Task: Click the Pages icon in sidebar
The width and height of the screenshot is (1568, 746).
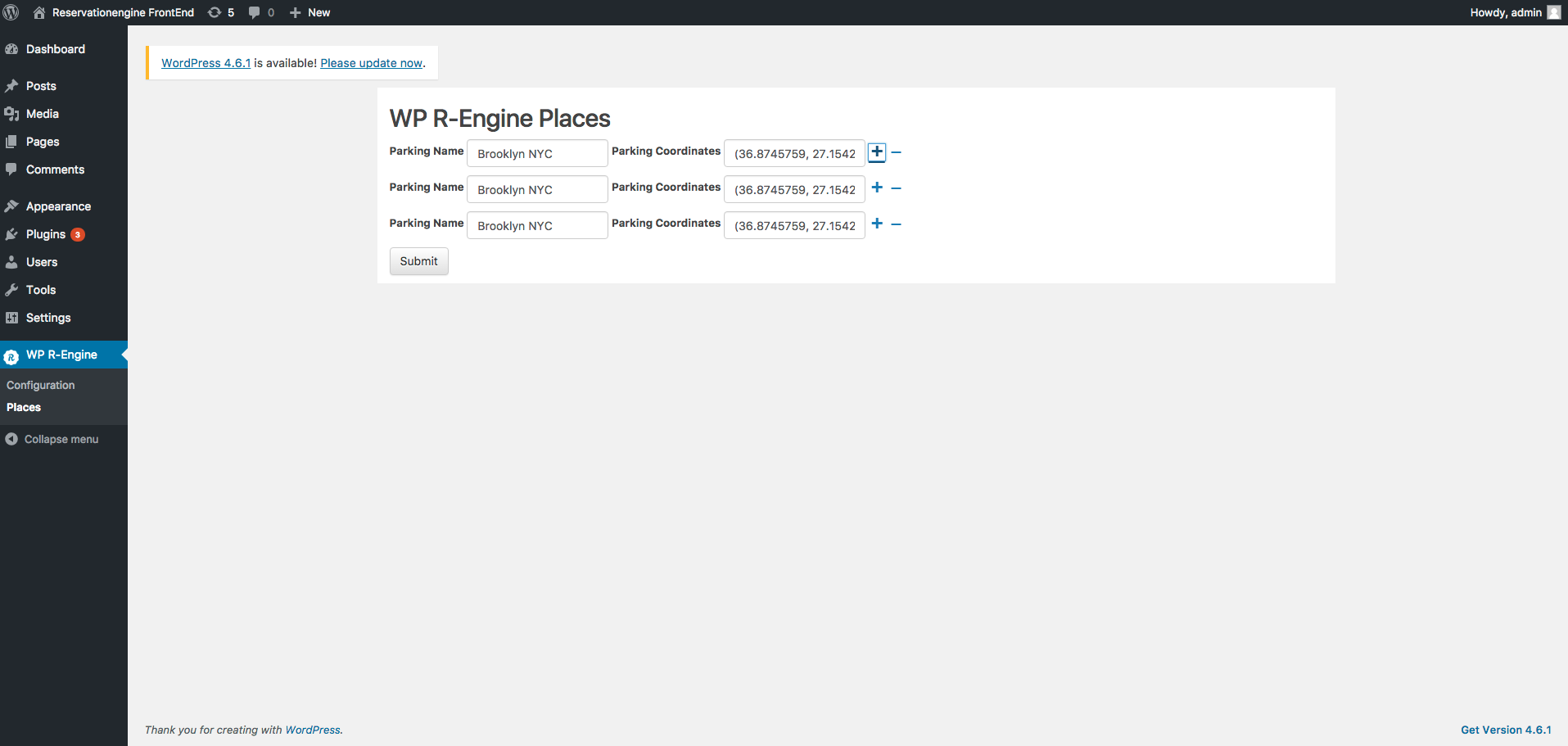Action: point(11,142)
